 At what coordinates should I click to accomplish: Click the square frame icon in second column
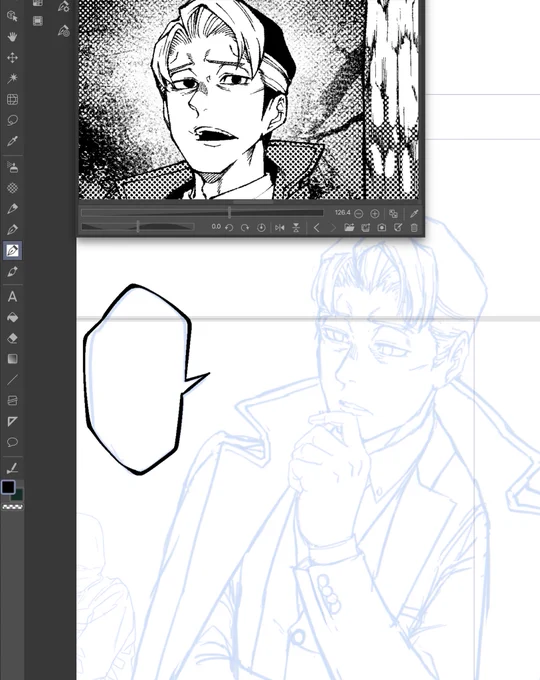point(38,21)
